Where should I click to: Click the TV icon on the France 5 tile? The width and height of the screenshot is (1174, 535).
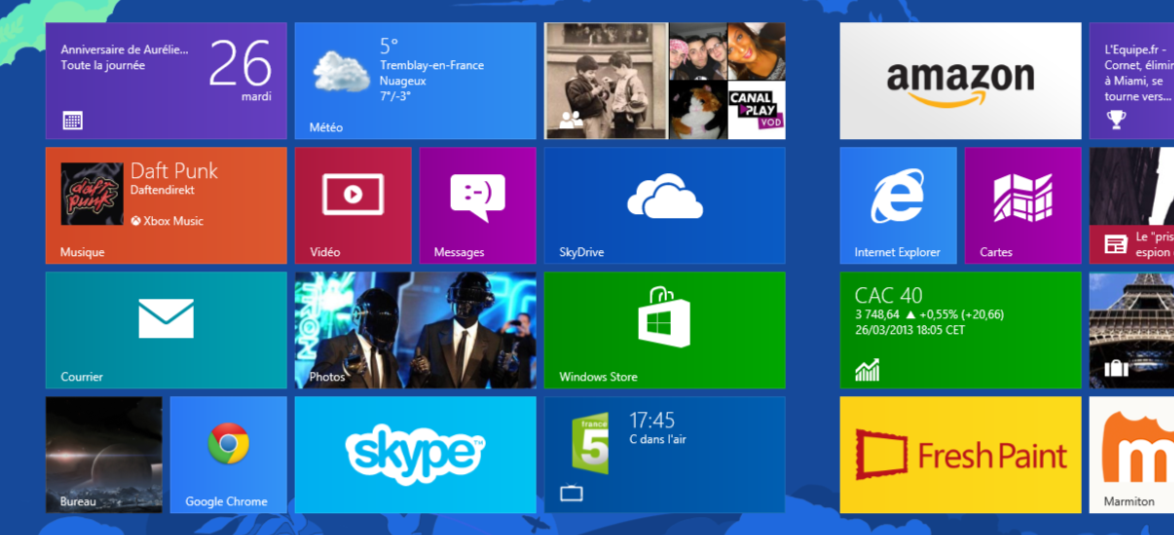coord(571,493)
